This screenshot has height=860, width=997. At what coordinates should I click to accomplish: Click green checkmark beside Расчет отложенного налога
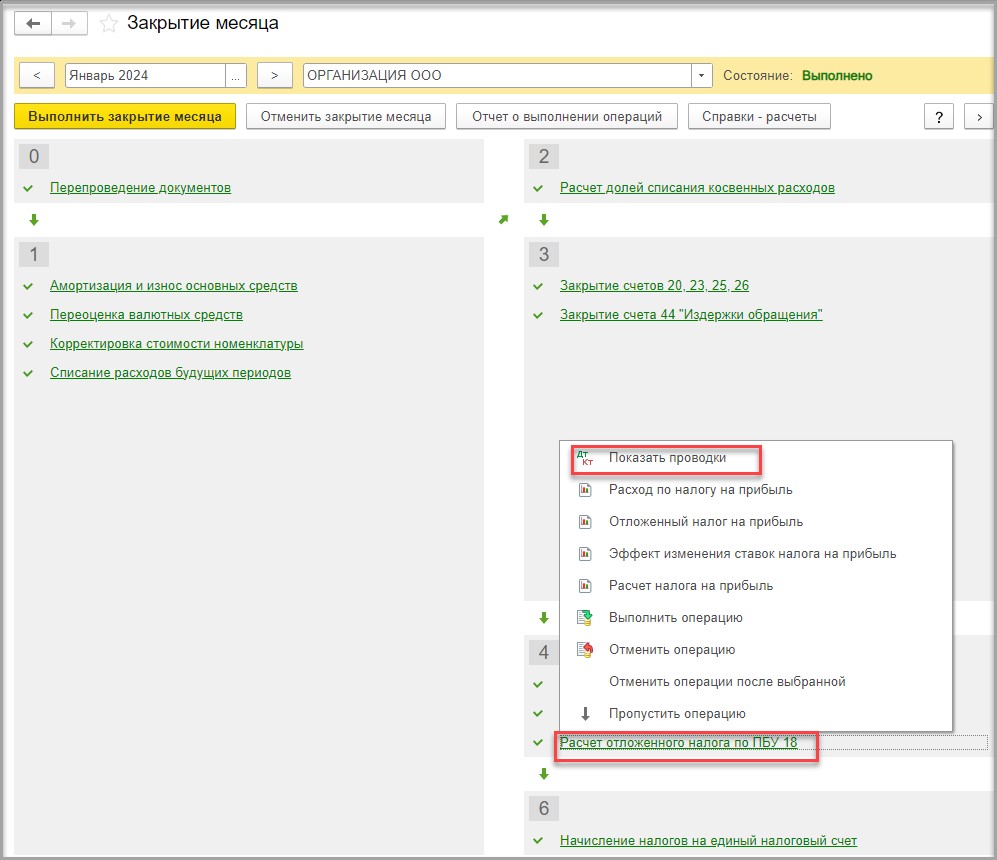tap(538, 742)
